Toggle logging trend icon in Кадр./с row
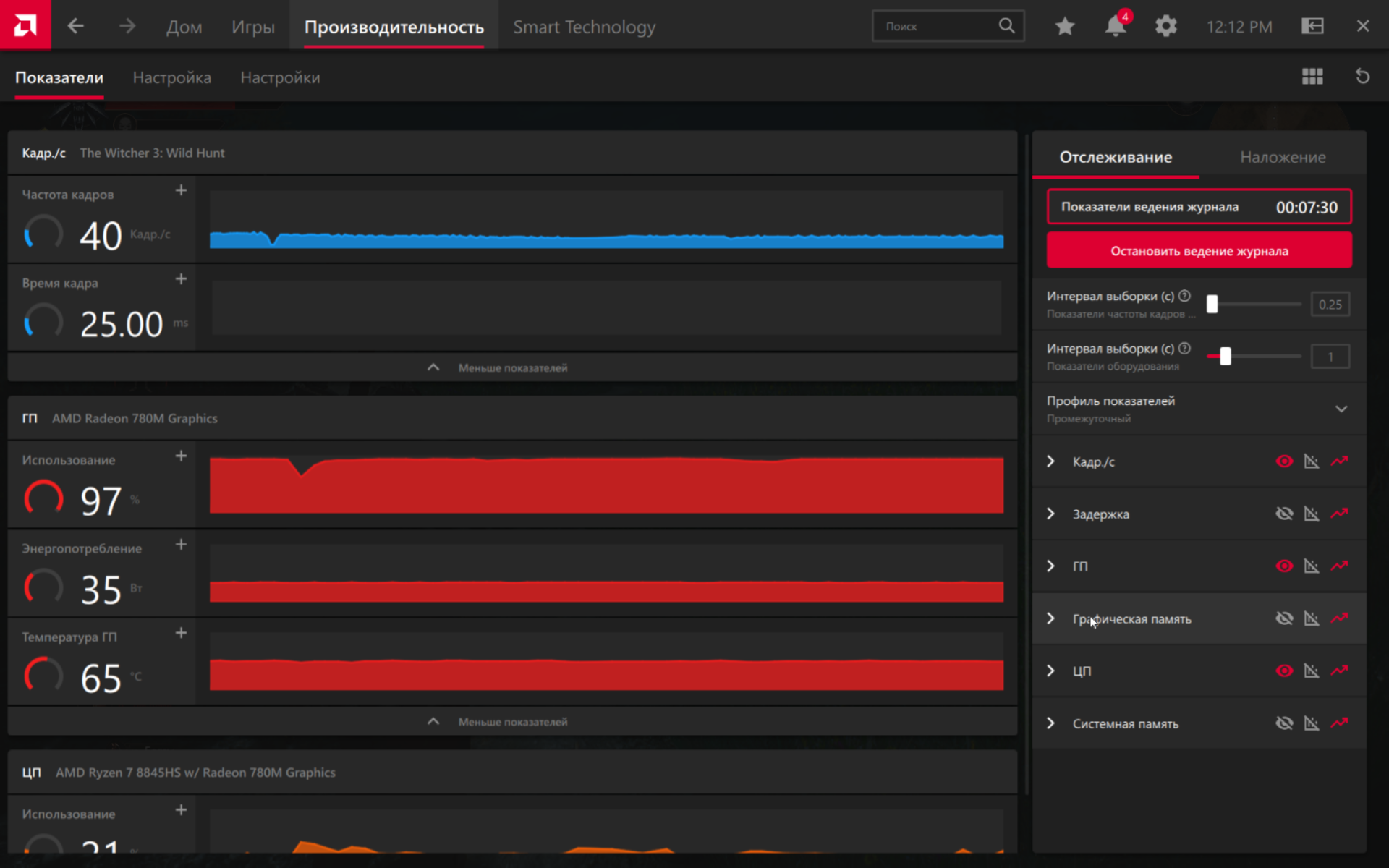The width and height of the screenshot is (1389, 868). coord(1340,461)
